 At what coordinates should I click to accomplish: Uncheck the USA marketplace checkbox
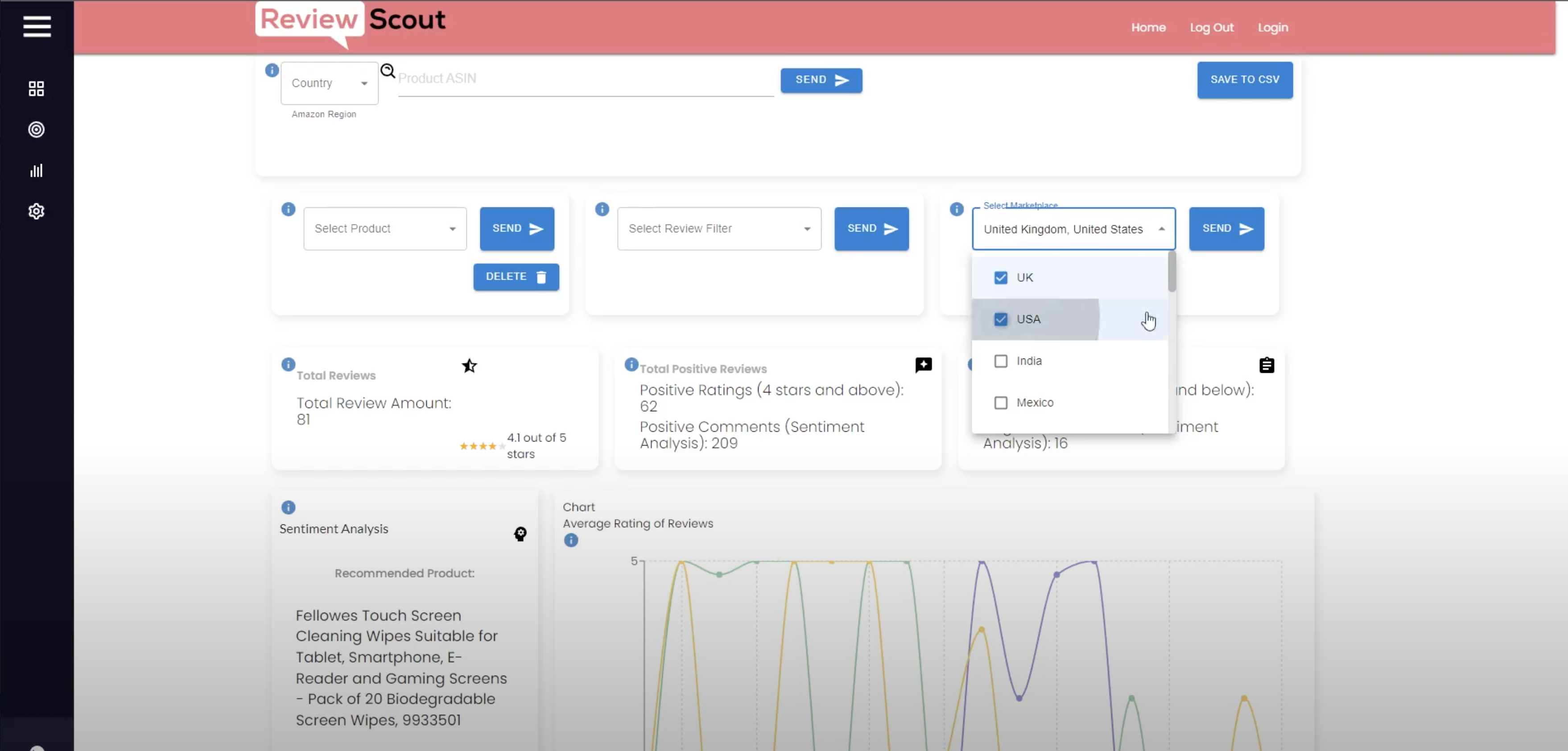[1001, 319]
